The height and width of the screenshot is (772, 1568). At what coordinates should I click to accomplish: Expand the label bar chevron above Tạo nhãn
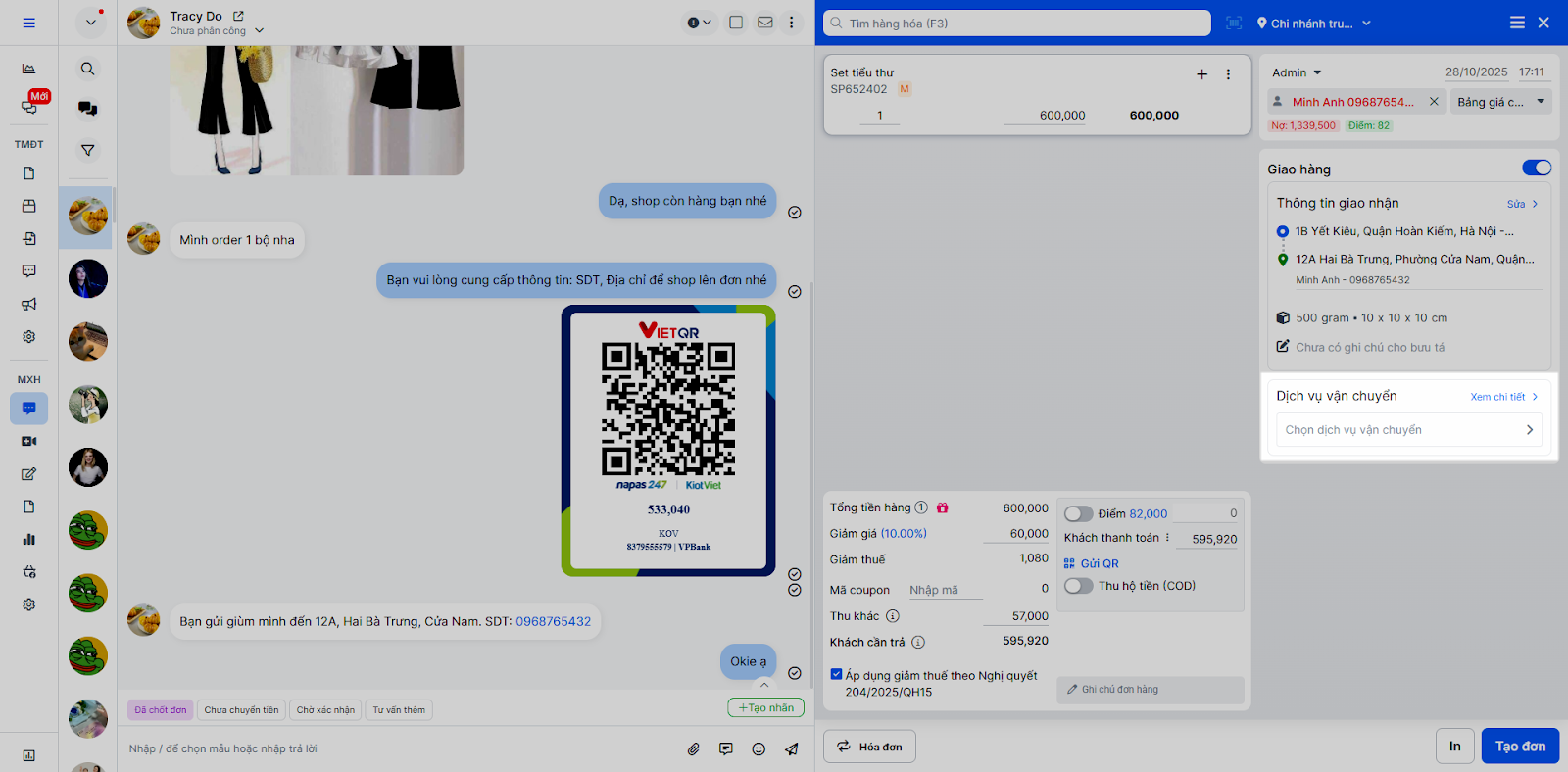click(764, 685)
